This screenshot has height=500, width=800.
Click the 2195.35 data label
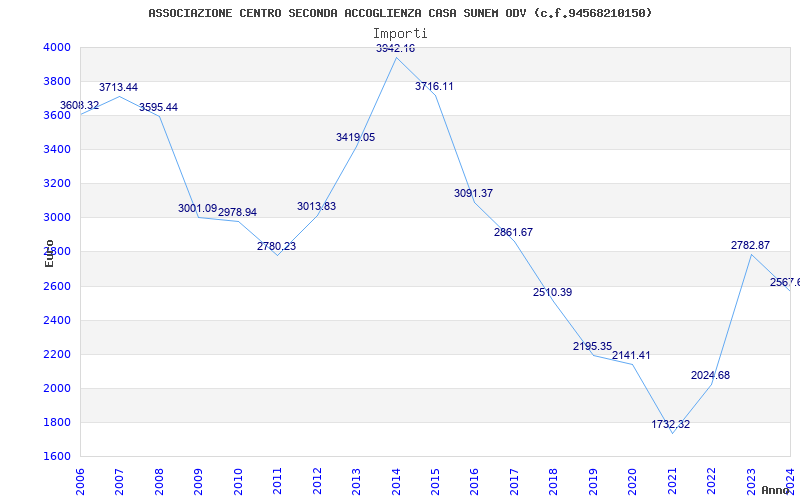(x=592, y=346)
